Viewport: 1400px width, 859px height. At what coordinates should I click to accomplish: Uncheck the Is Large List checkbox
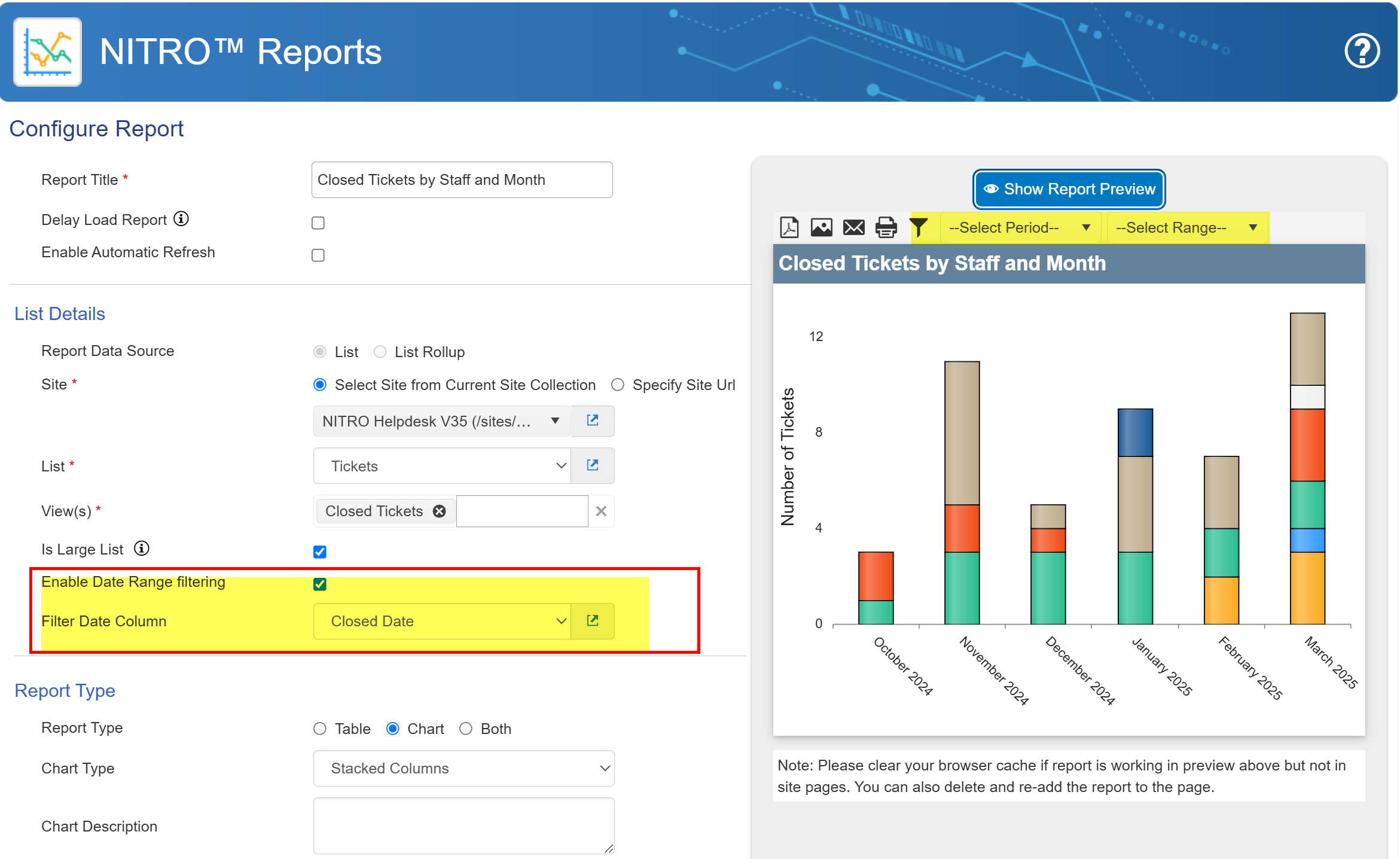click(x=320, y=552)
